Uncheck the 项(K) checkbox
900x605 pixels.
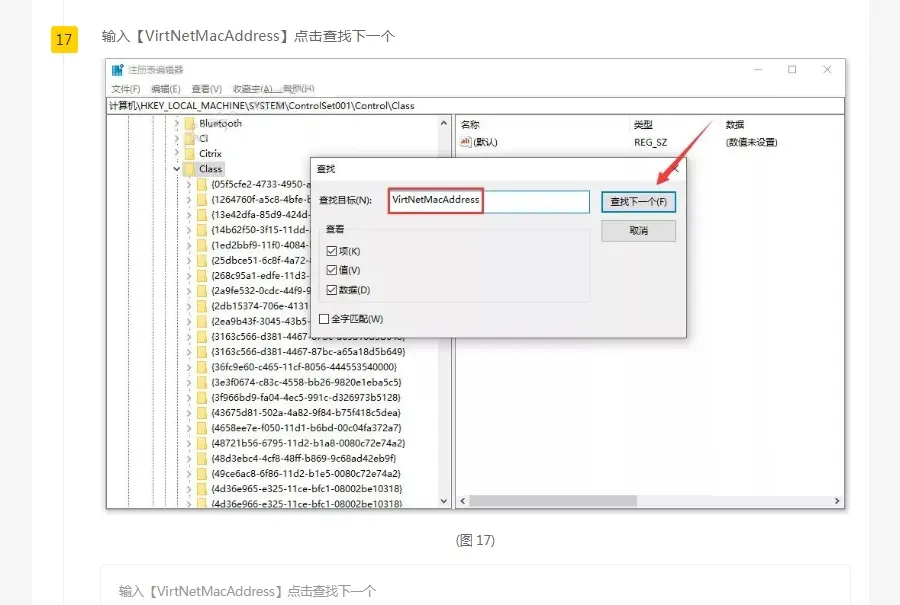(x=331, y=251)
